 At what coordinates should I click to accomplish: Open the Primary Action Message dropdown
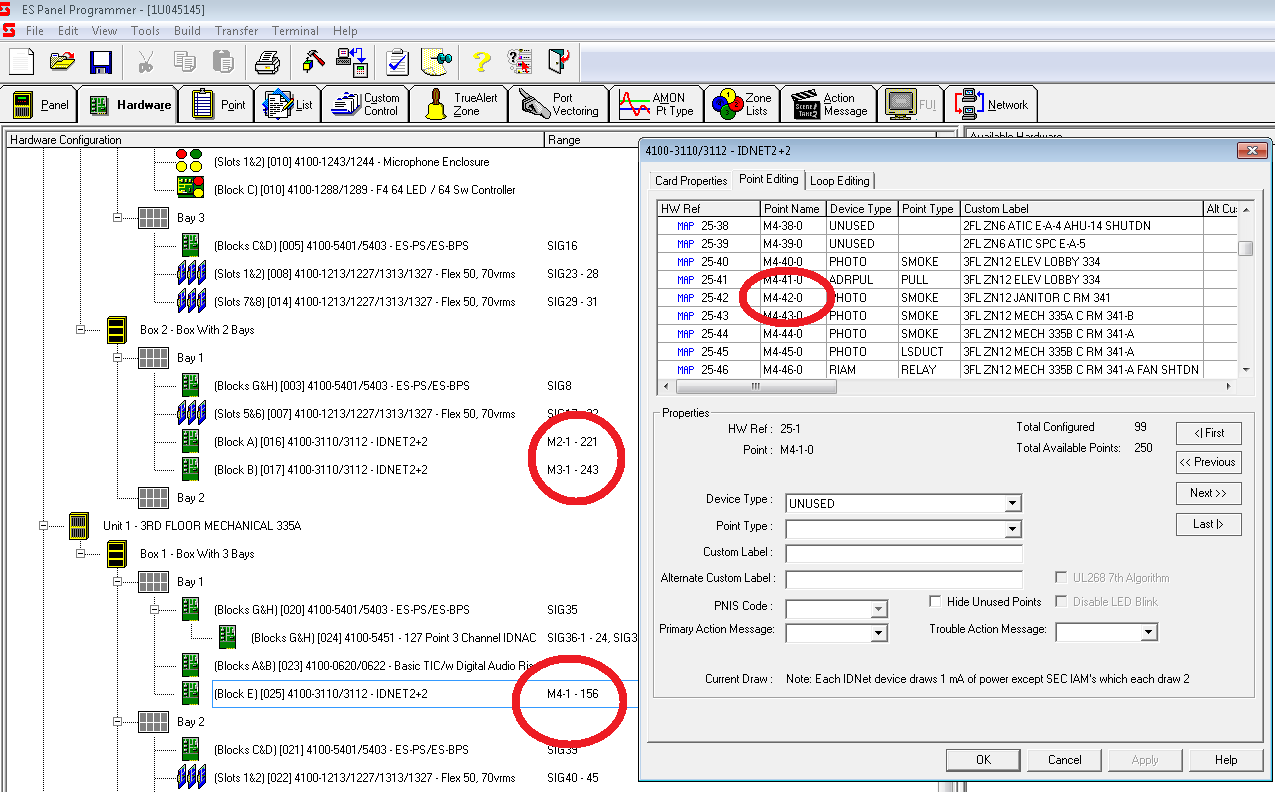coord(879,633)
